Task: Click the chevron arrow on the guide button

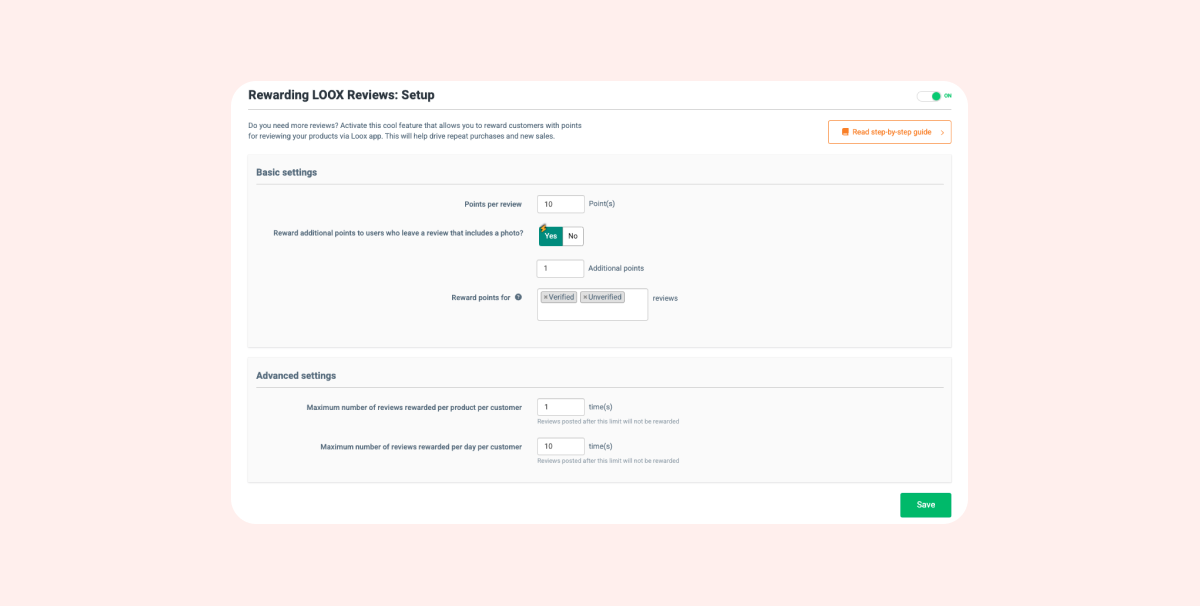Action: coord(941,132)
